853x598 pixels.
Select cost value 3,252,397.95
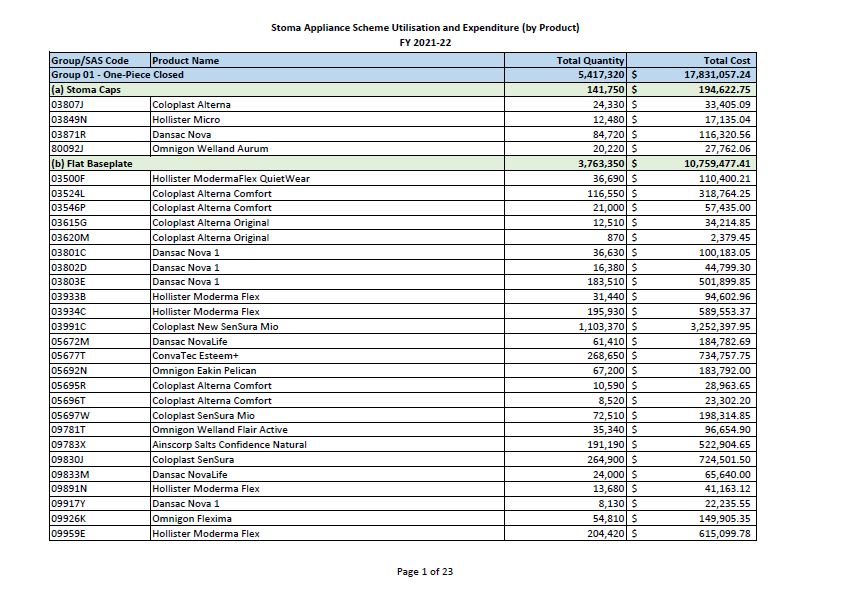click(x=691, y=326)
